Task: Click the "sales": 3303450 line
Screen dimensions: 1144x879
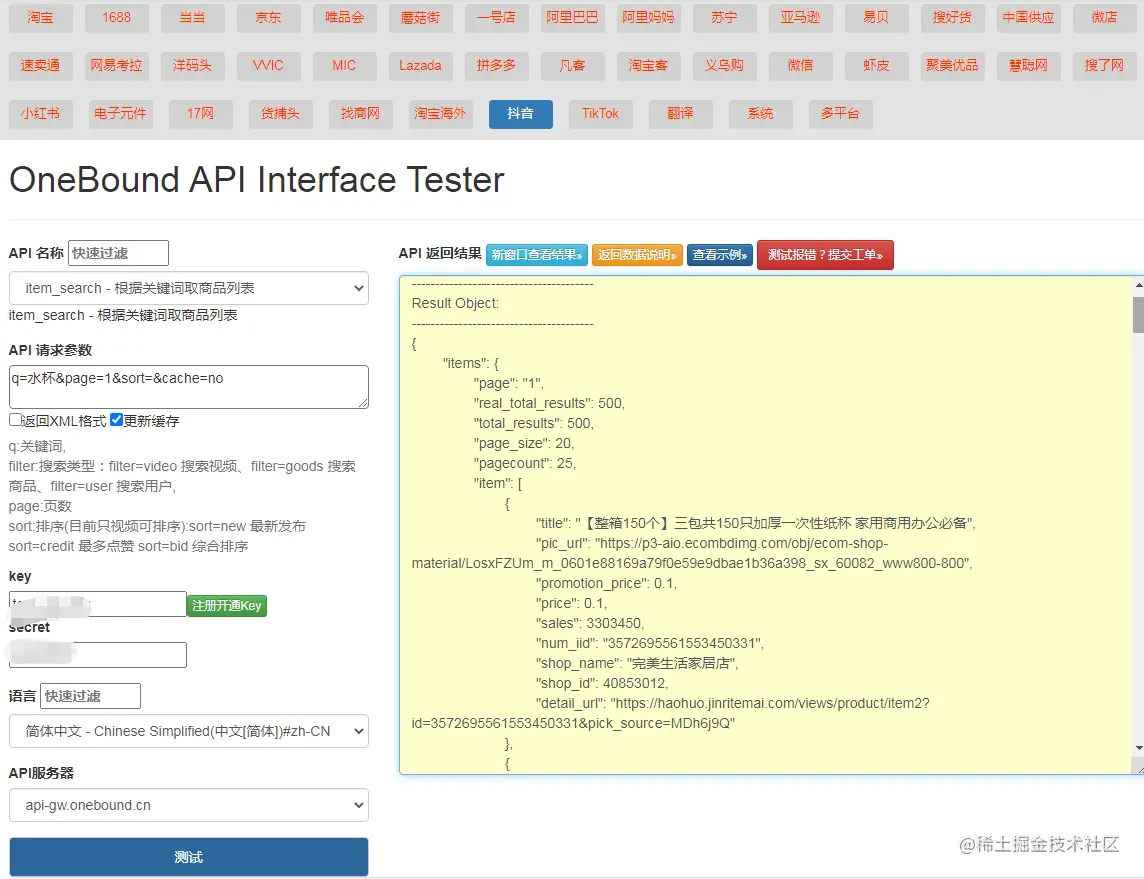Action: click(590, 623)
